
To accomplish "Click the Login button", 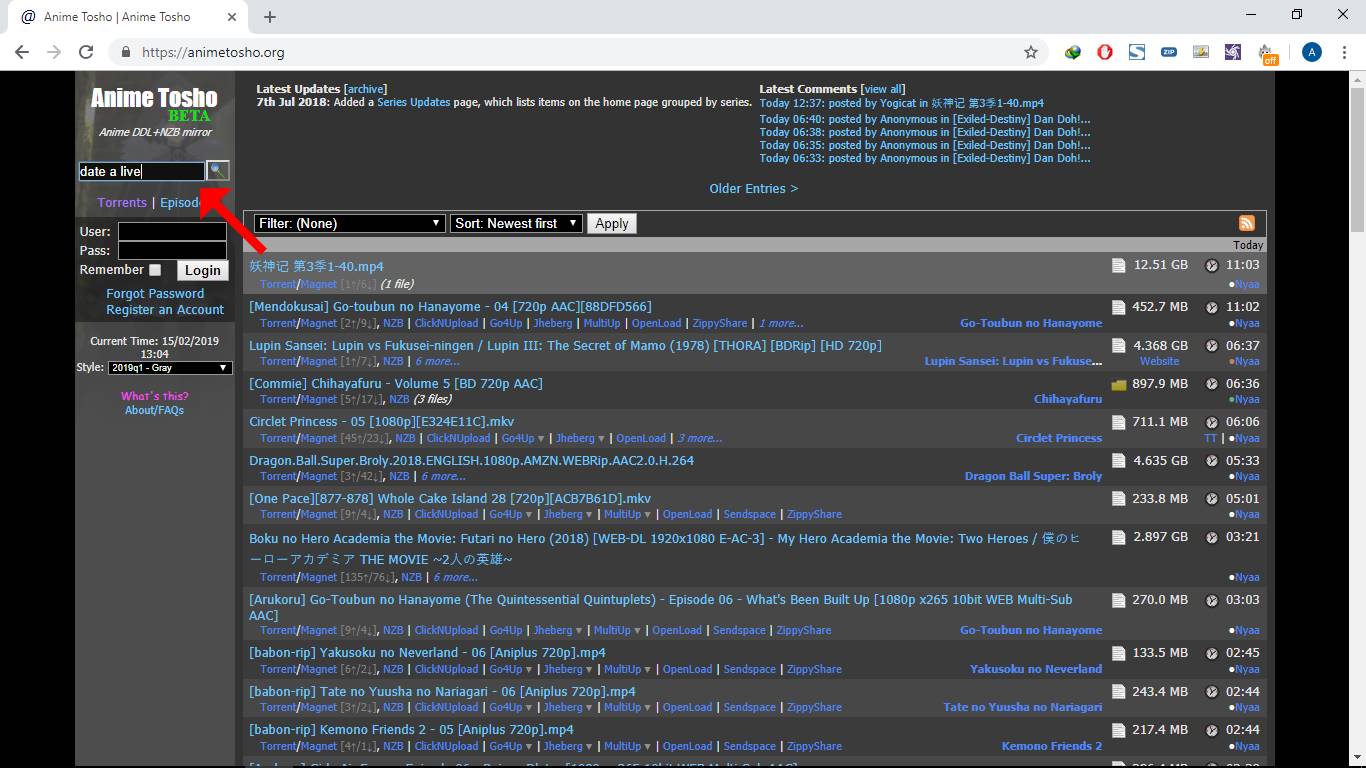I will 203,270.
